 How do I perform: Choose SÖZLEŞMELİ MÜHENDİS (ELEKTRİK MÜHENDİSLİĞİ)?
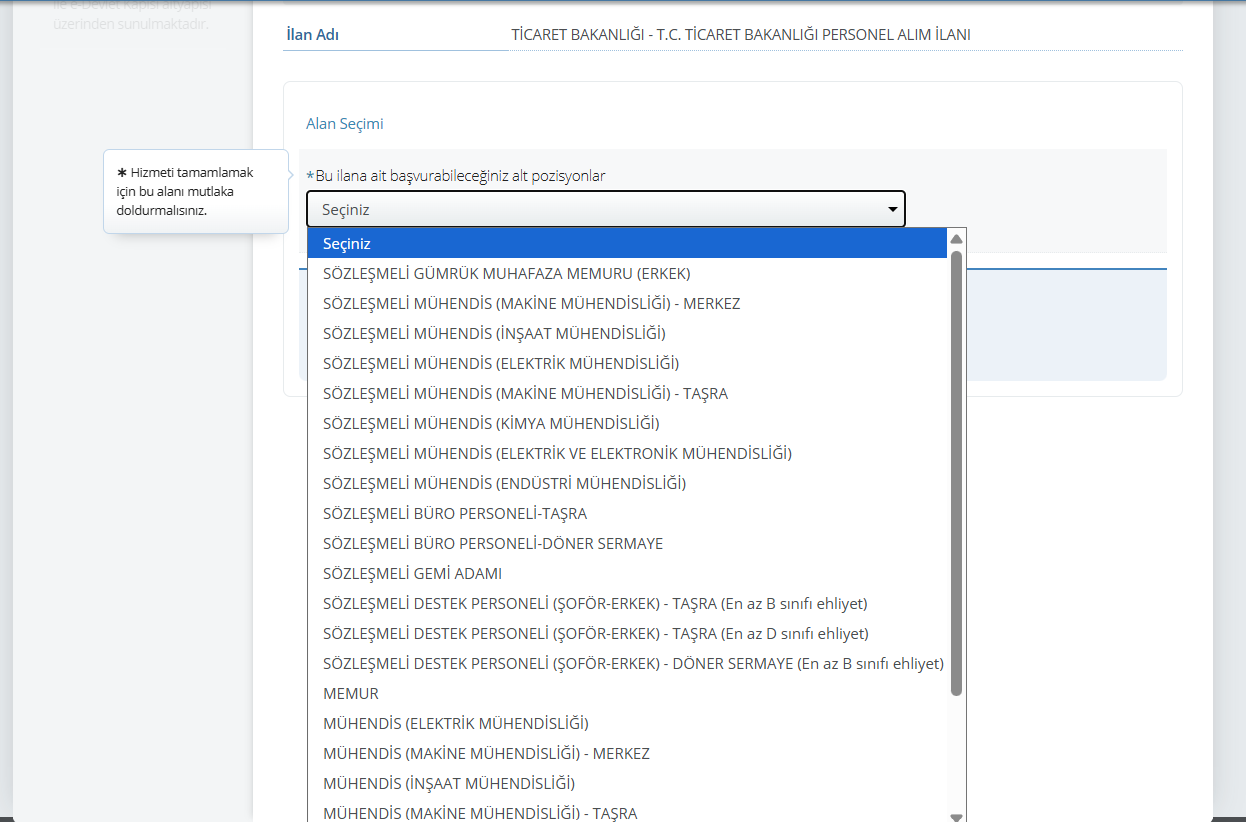coord(501,364)
